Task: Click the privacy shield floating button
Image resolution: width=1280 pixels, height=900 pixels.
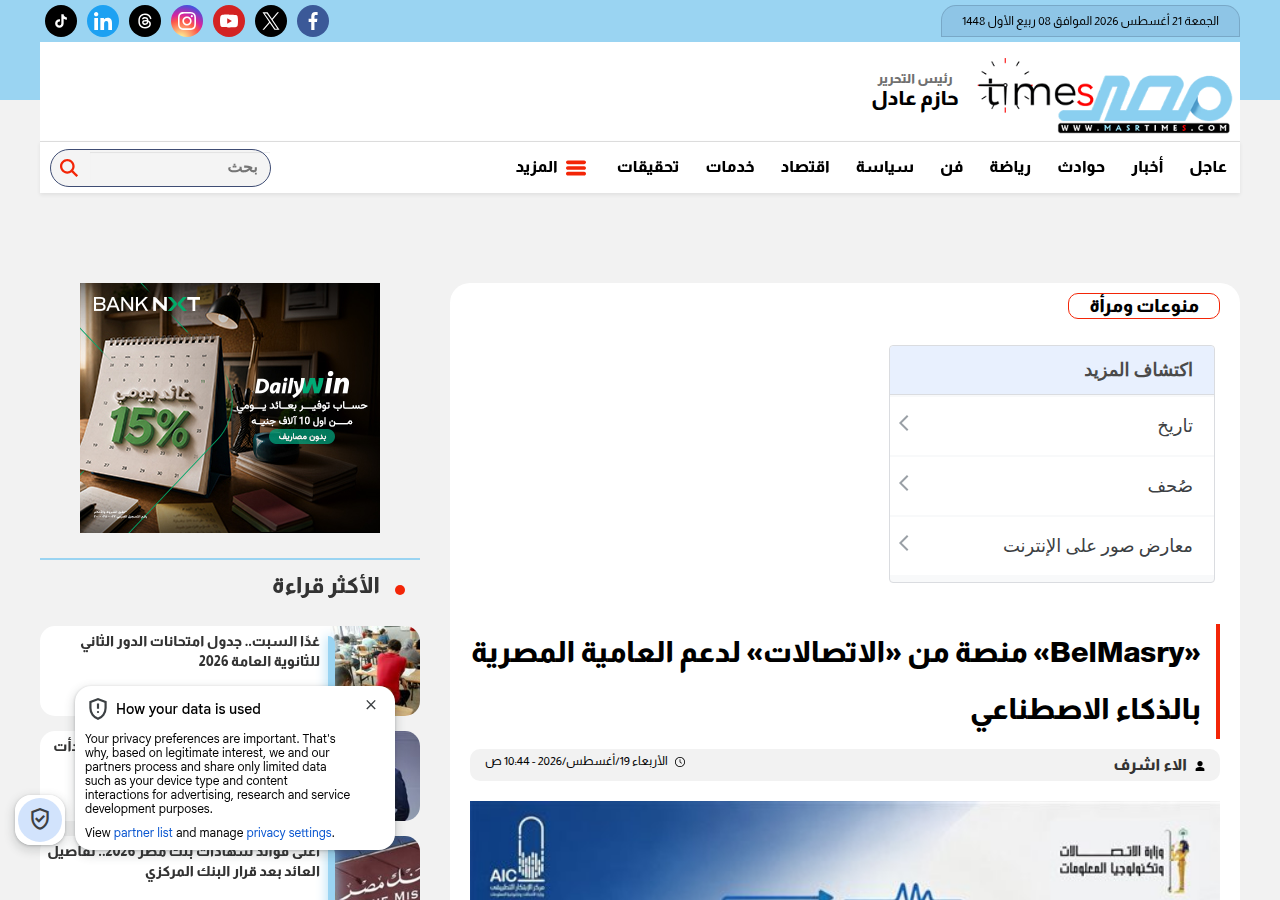Action: tap(40, 820)
